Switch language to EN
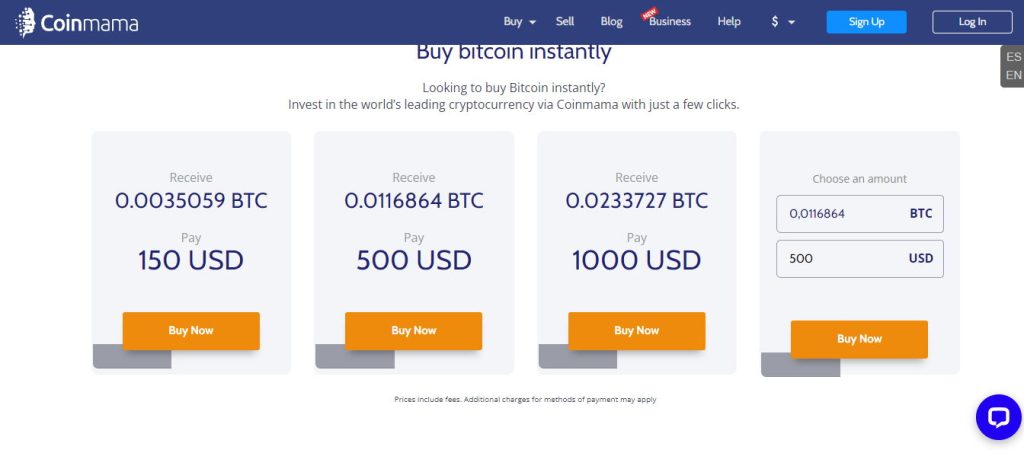Viewport: 1024px width, 453px height. pos(1014,75)
